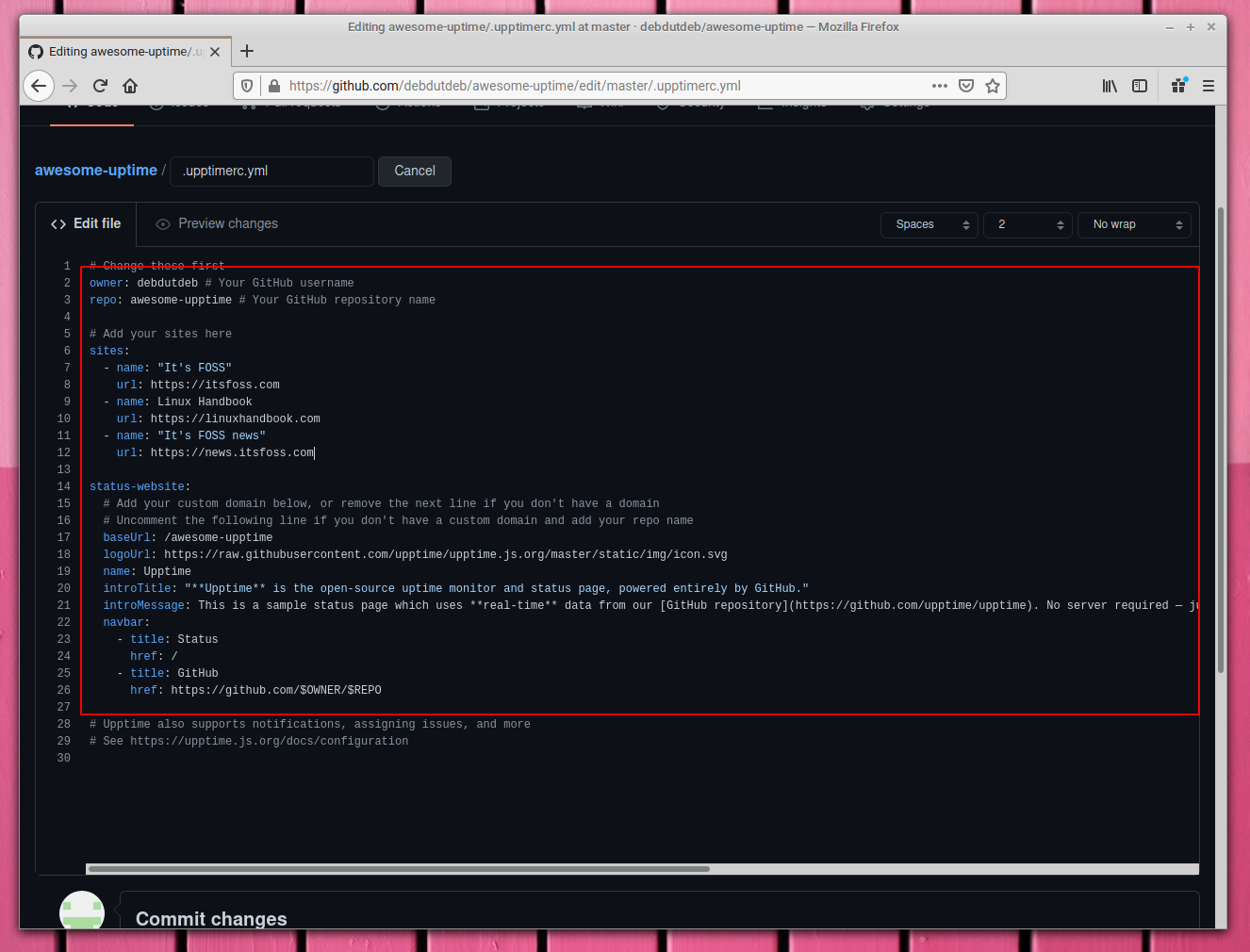Save the page to Pocket
The image size is (1250, 952).
pos(965,86)
